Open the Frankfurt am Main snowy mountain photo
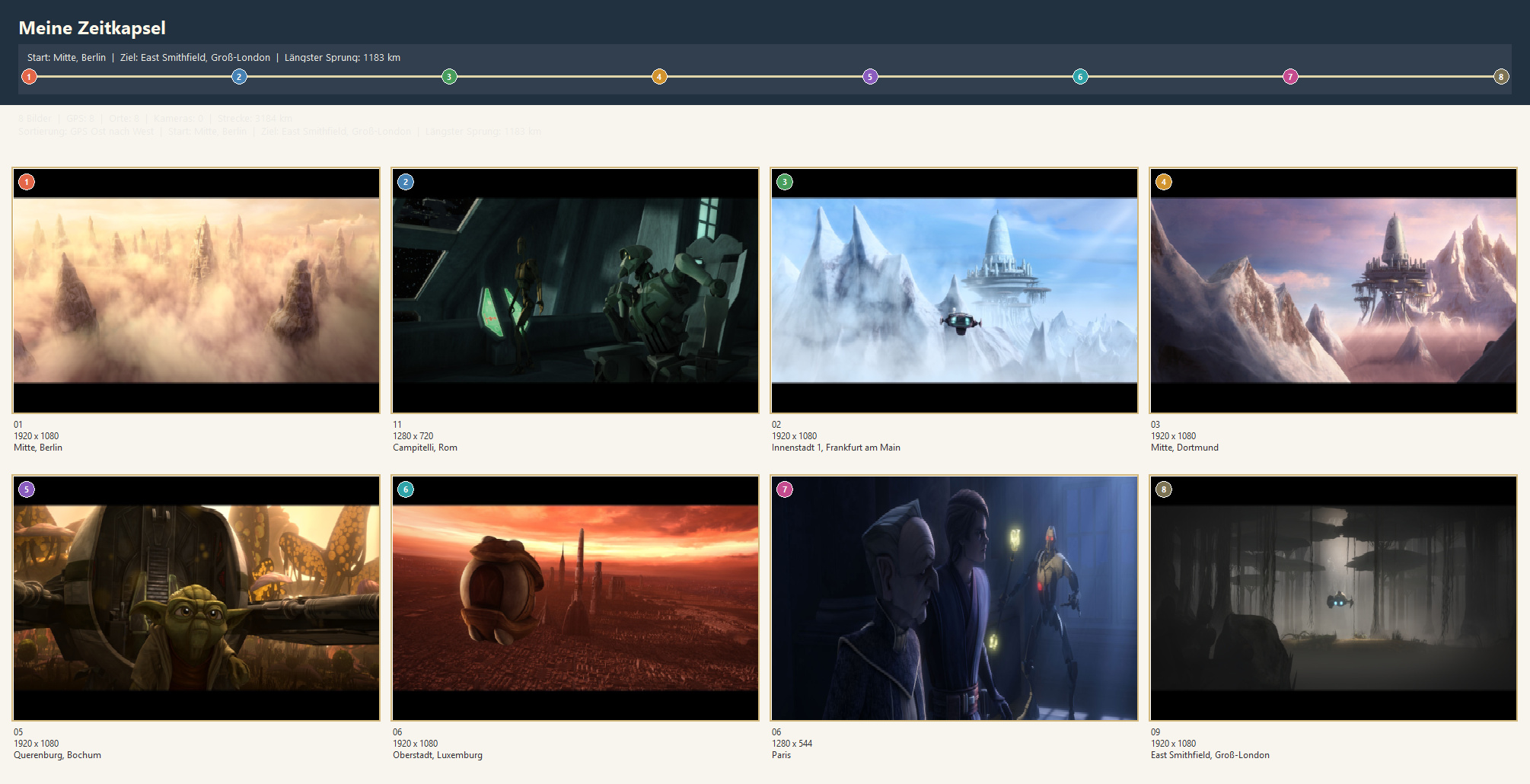The height and width of the screenshot is (784, 1530). pyautogui.click(x=955, y=291)
